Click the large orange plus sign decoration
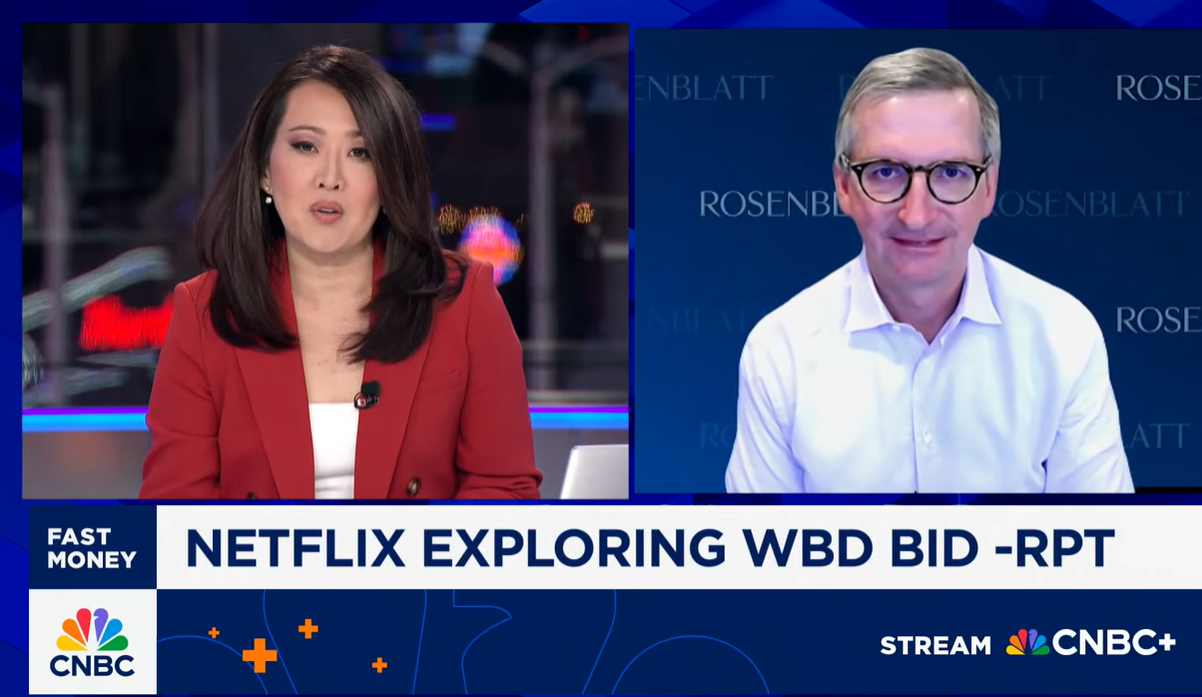The height and width of the screenshot is (697, 1202). (x=259, y=656)
